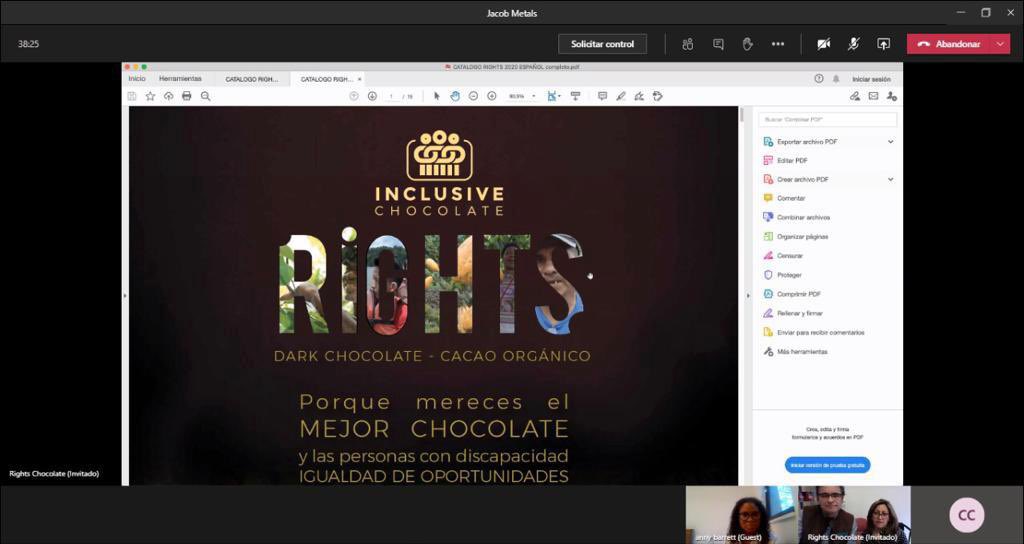The image size is (1024, 544).
Task: Click the save file icon
Action: point(132,96)
